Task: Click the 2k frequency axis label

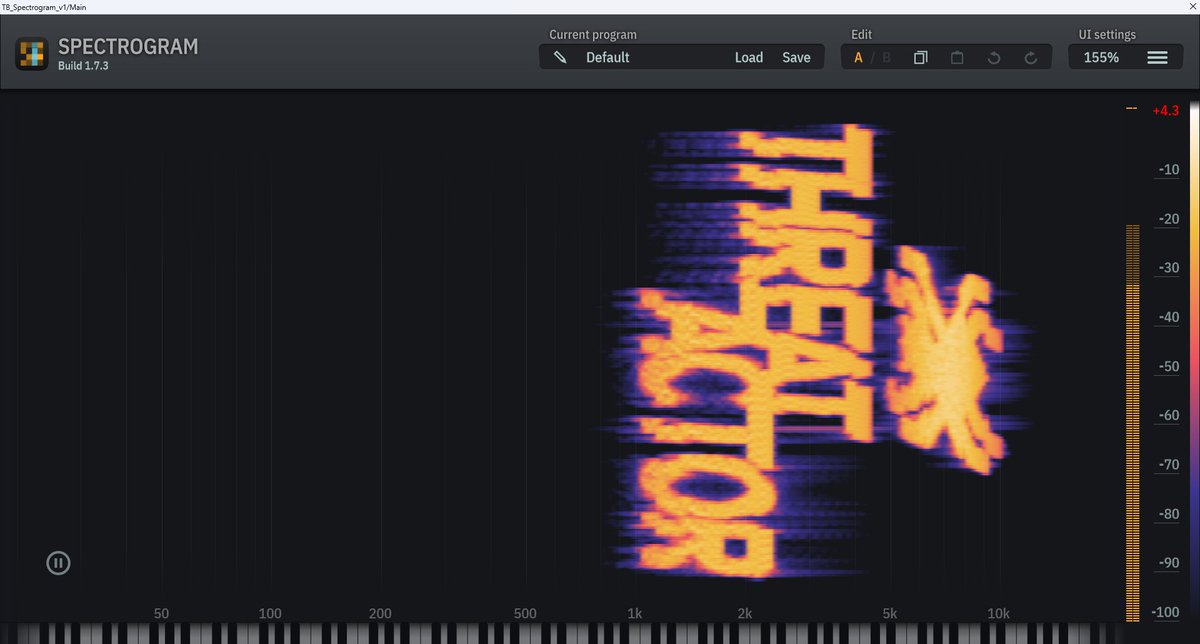Action: coord(744,613)
